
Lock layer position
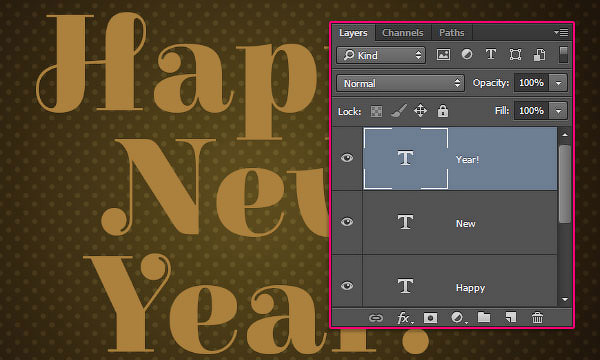pyautogui.click(x=420, y=111)
